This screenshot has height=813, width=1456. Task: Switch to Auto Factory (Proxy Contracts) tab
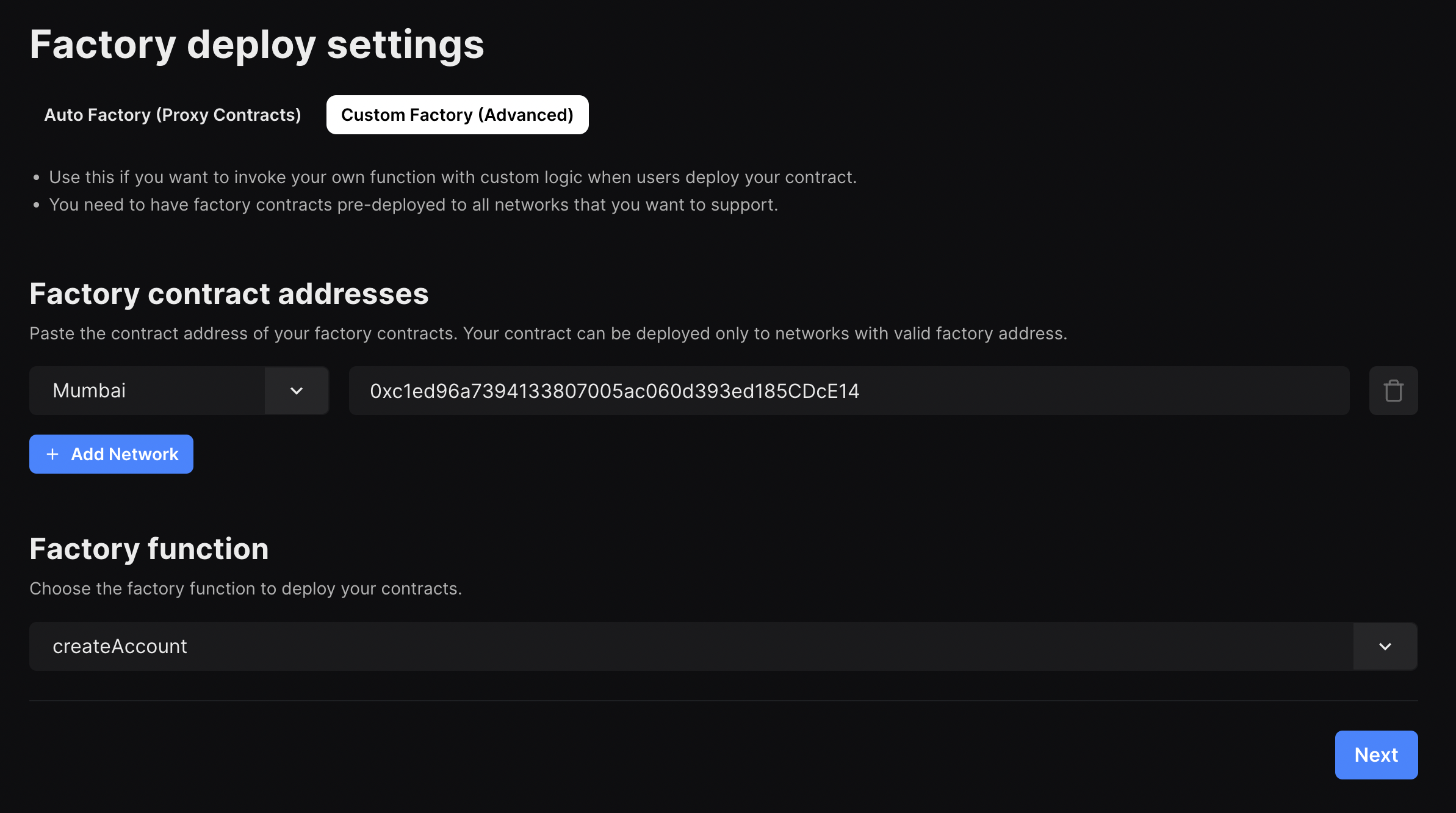click(x=173, y=115)
